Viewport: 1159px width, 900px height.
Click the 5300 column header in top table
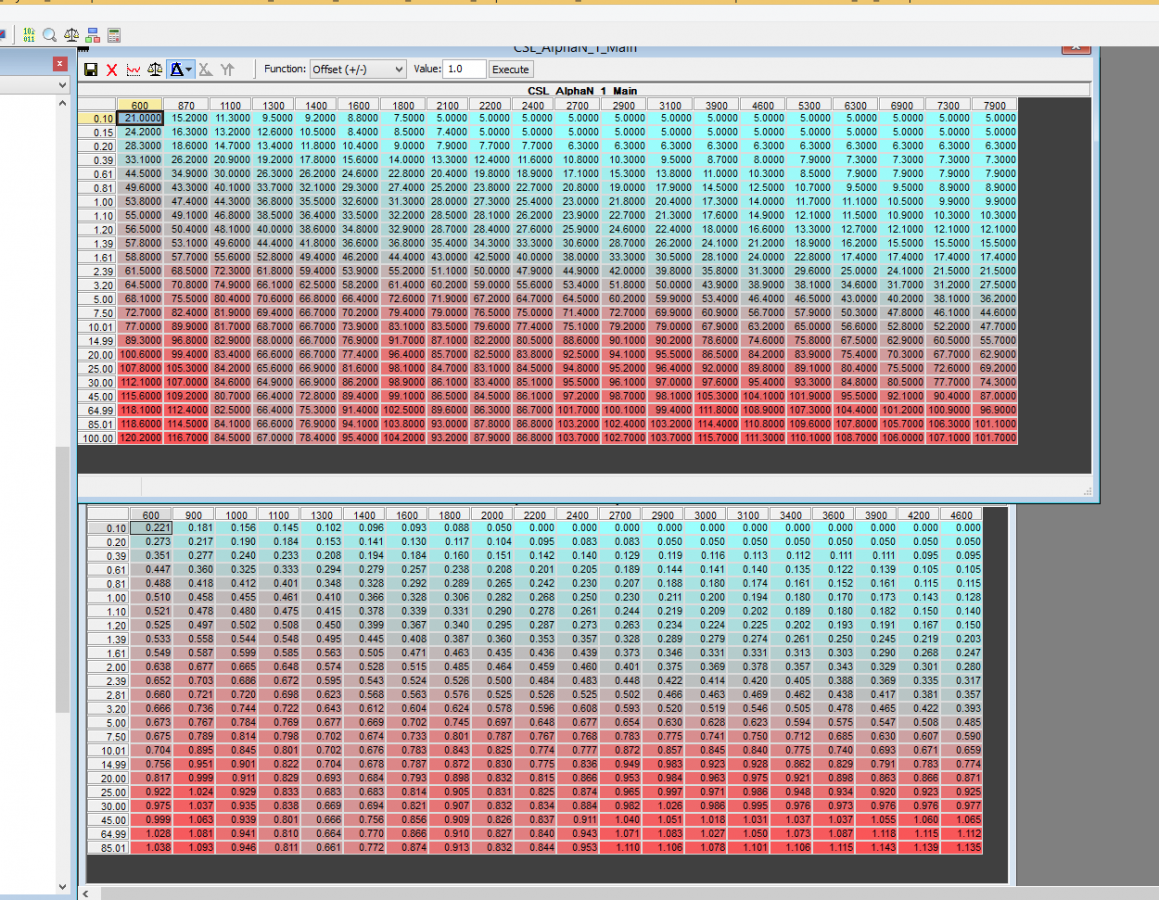click(809, 105)
